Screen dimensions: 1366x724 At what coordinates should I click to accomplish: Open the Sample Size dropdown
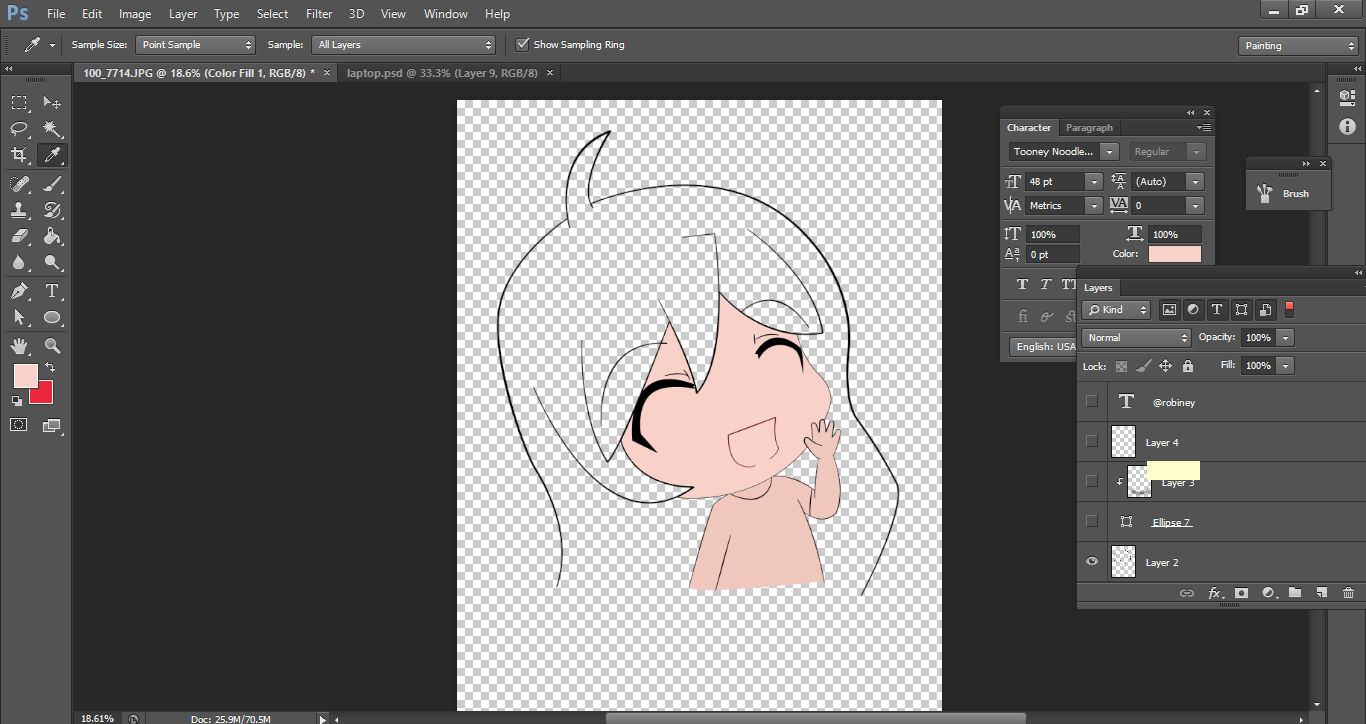tap(196, 45)
